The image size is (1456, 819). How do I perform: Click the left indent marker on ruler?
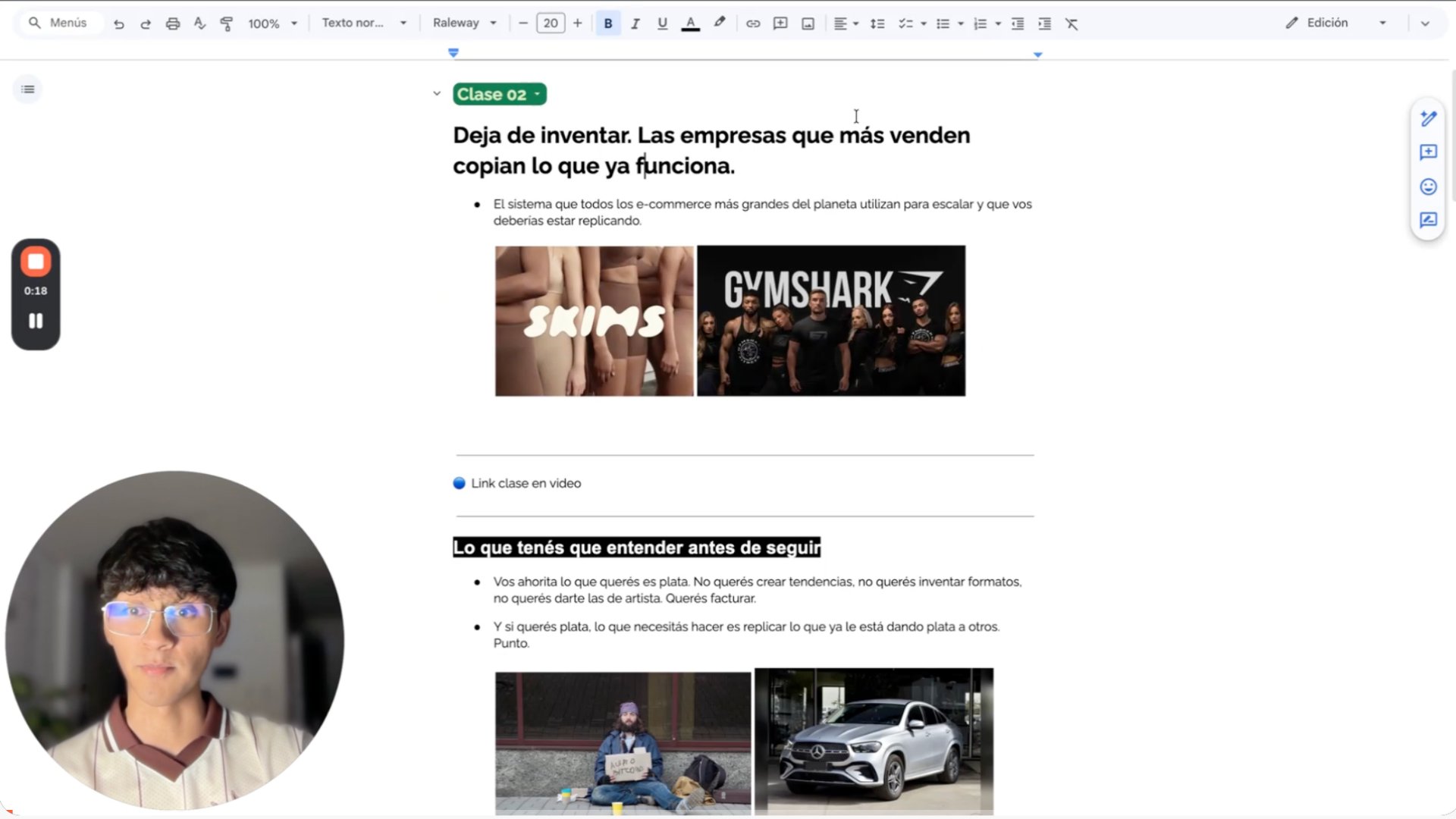453,53
